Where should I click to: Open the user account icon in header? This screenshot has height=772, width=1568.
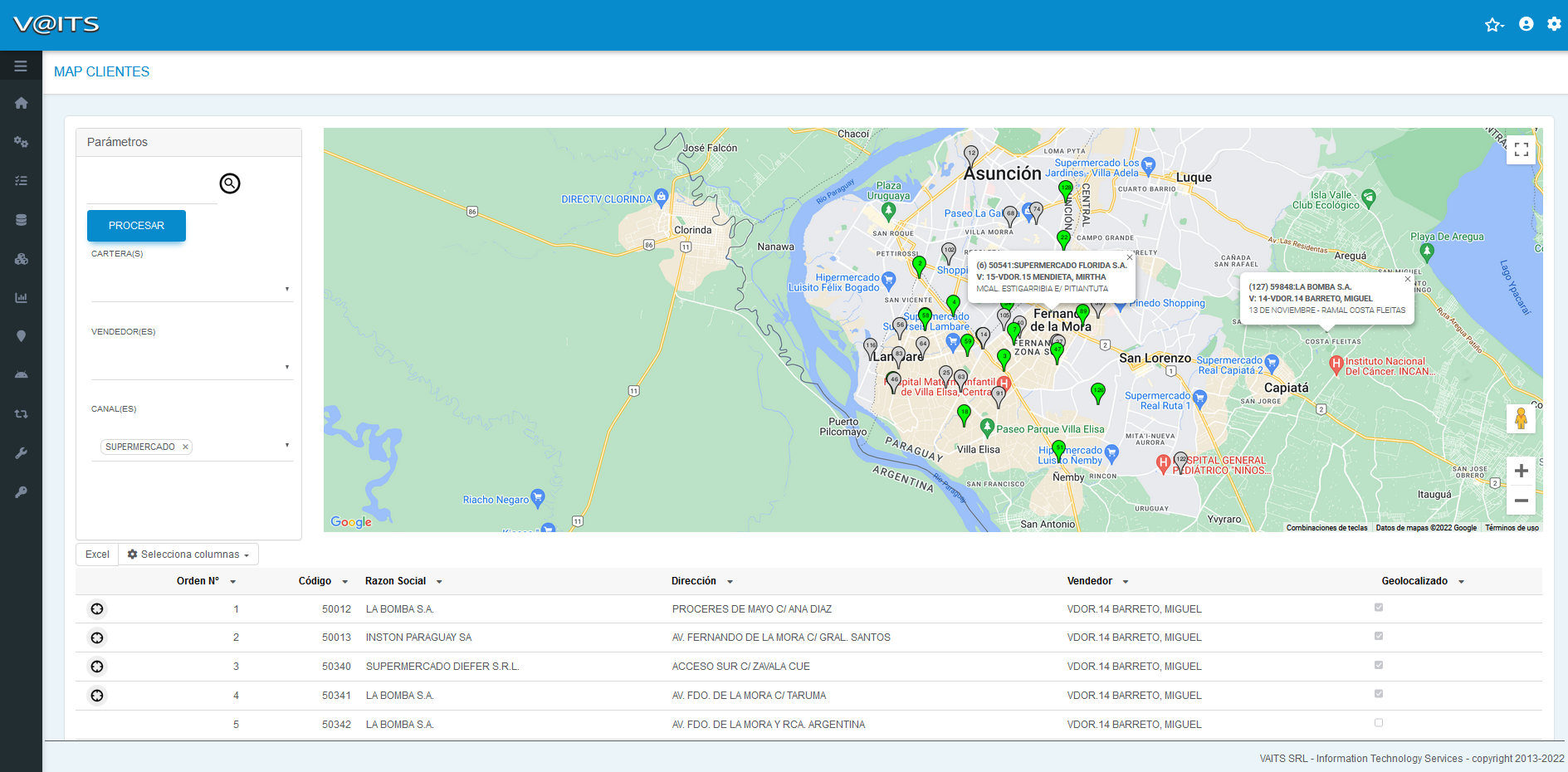tap(1526, 24)
